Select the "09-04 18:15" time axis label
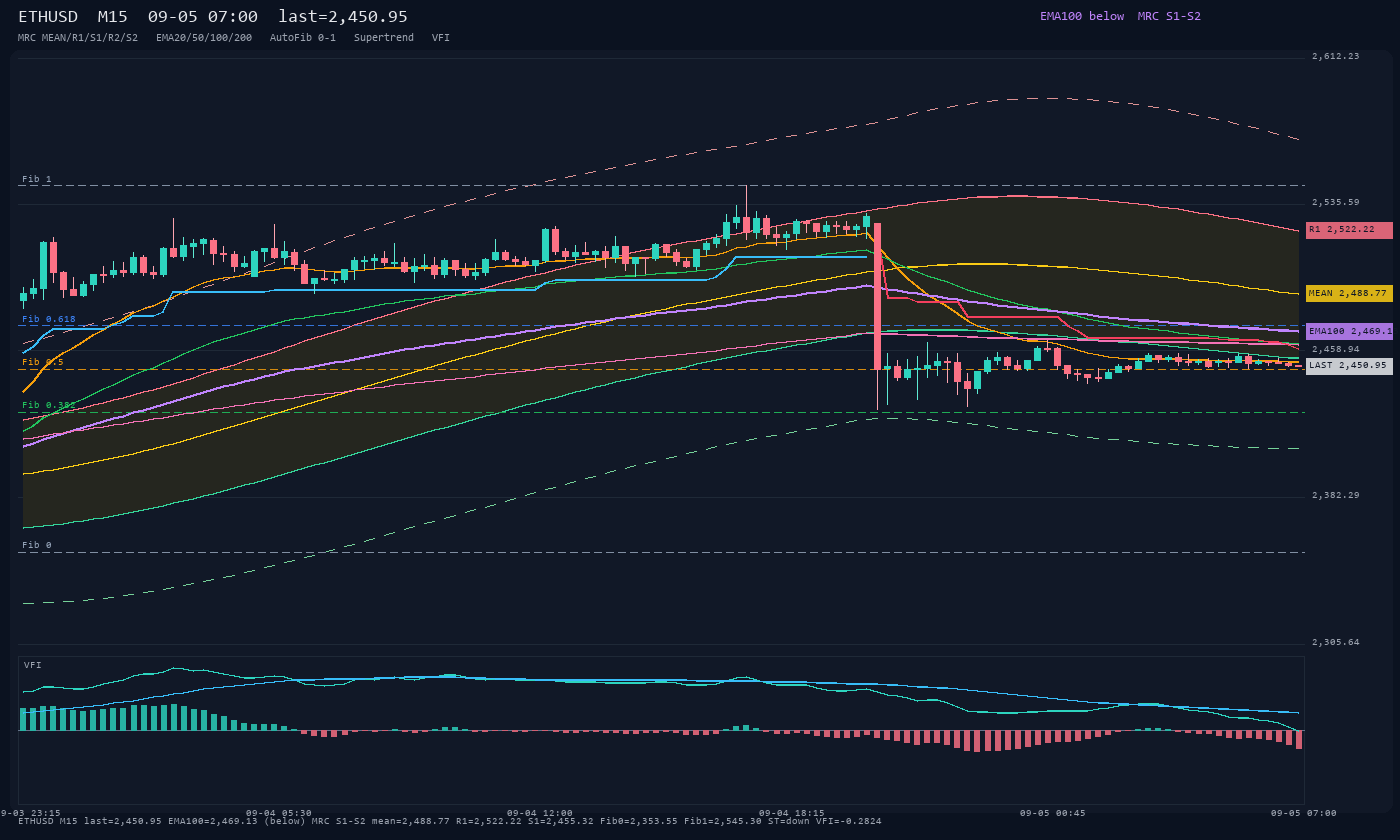 792,813
